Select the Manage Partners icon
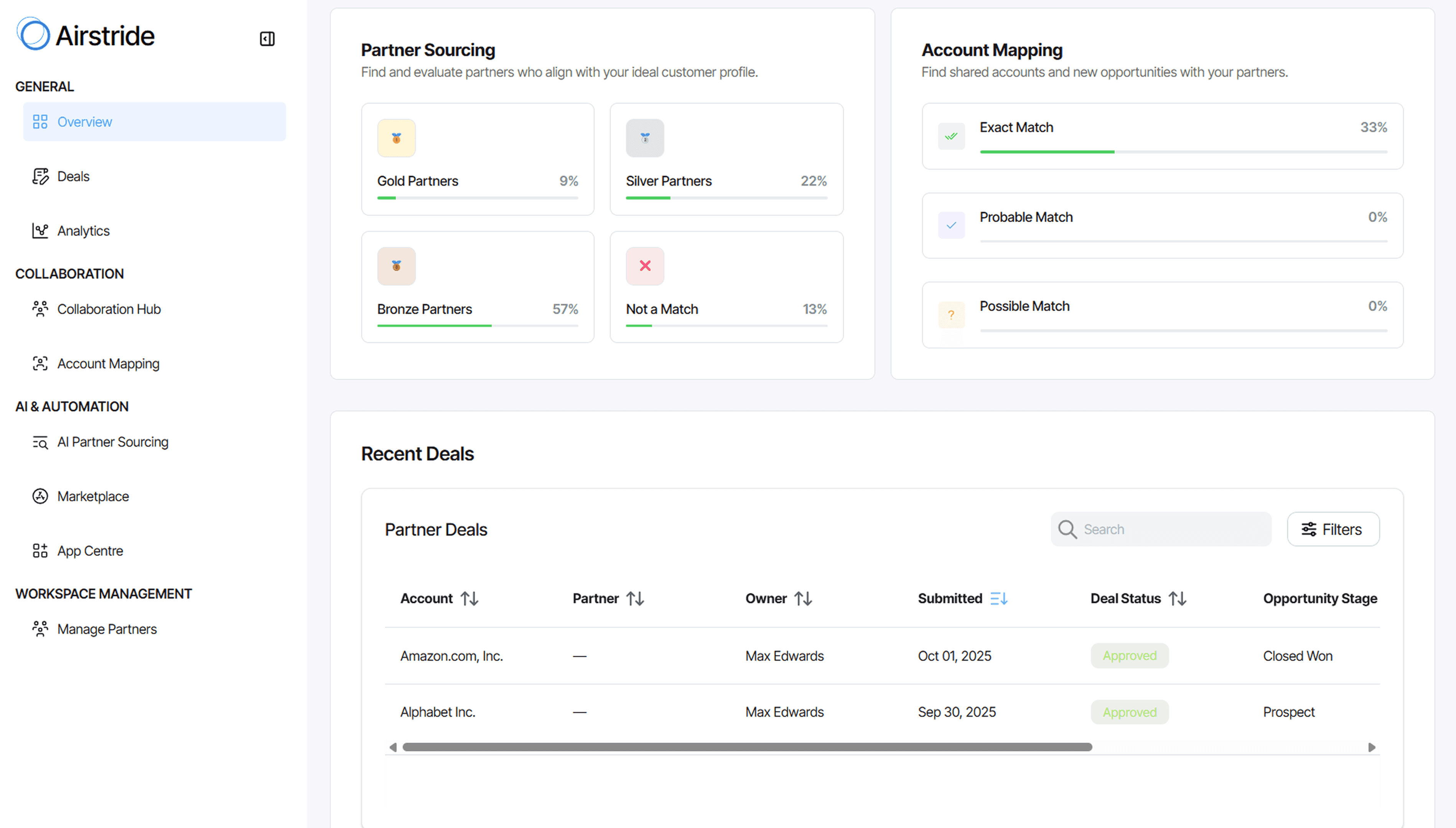This screenshot has height=828, width=1456. tap(40, 628)
